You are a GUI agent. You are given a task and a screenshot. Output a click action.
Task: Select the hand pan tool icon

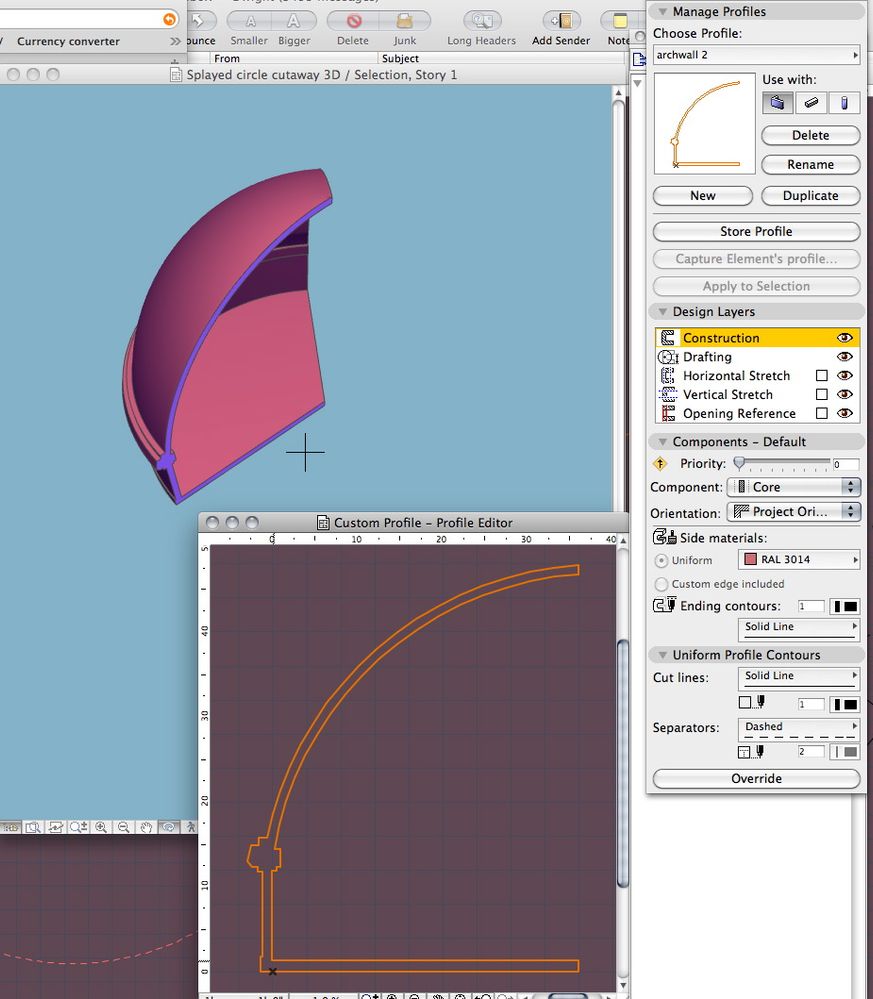click(146, 828)
